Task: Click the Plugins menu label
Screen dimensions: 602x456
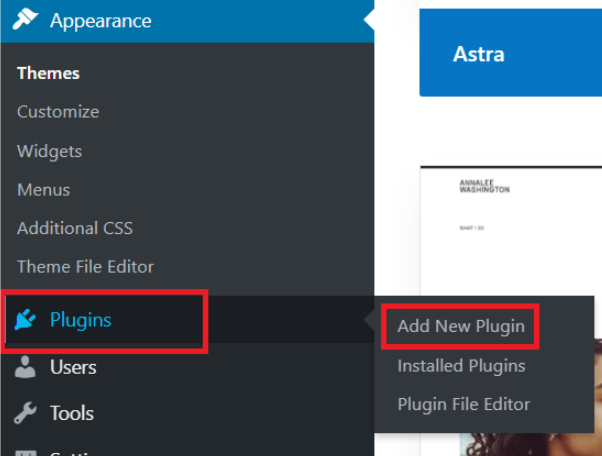Action: (x=81, y=321)
